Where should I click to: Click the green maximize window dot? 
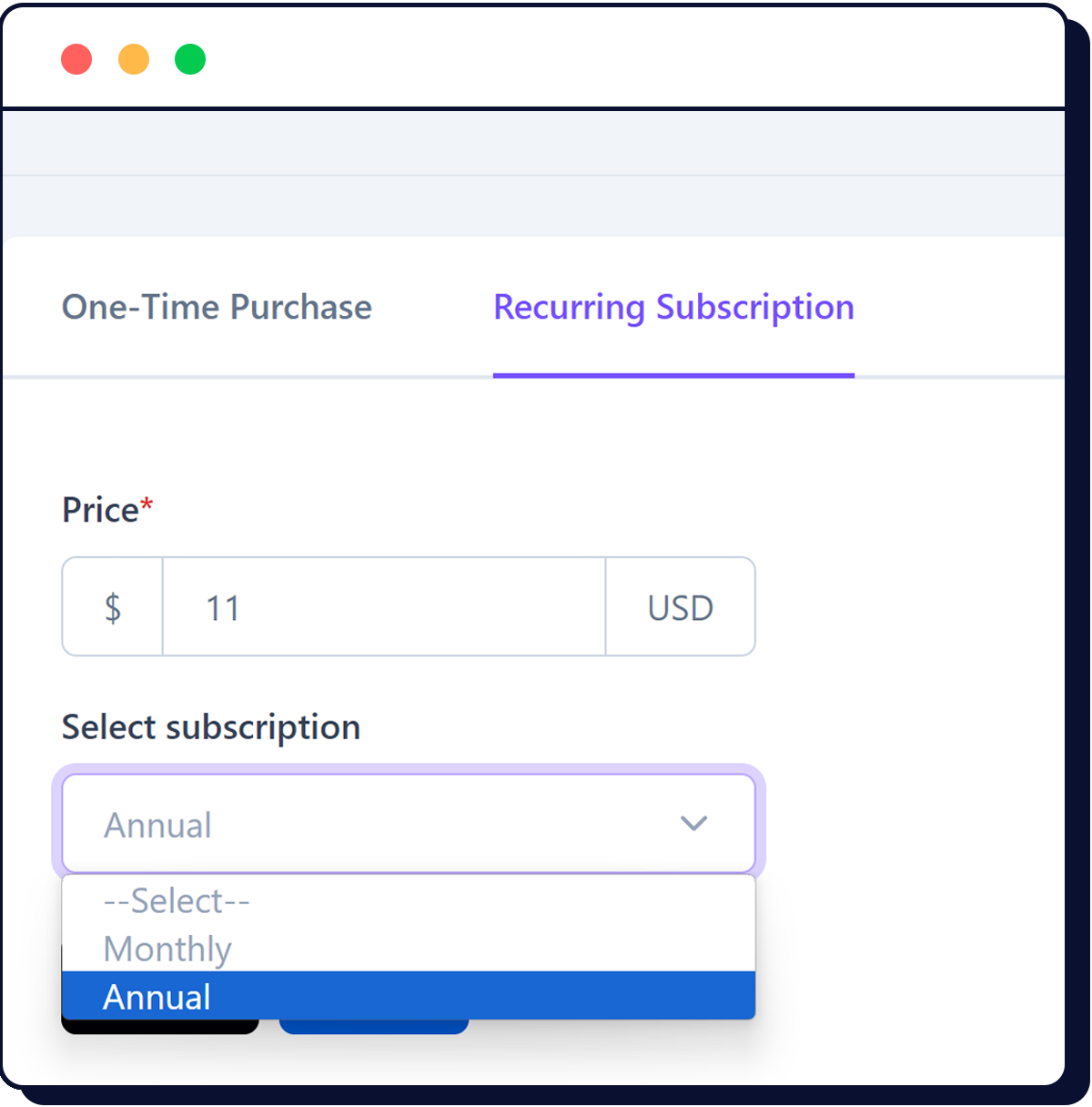click(x=190, y=59)
